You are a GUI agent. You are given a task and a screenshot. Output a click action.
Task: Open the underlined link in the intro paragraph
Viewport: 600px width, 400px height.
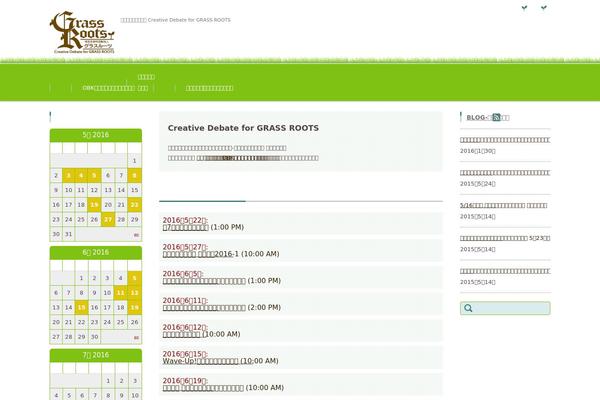tap(238, 158)
